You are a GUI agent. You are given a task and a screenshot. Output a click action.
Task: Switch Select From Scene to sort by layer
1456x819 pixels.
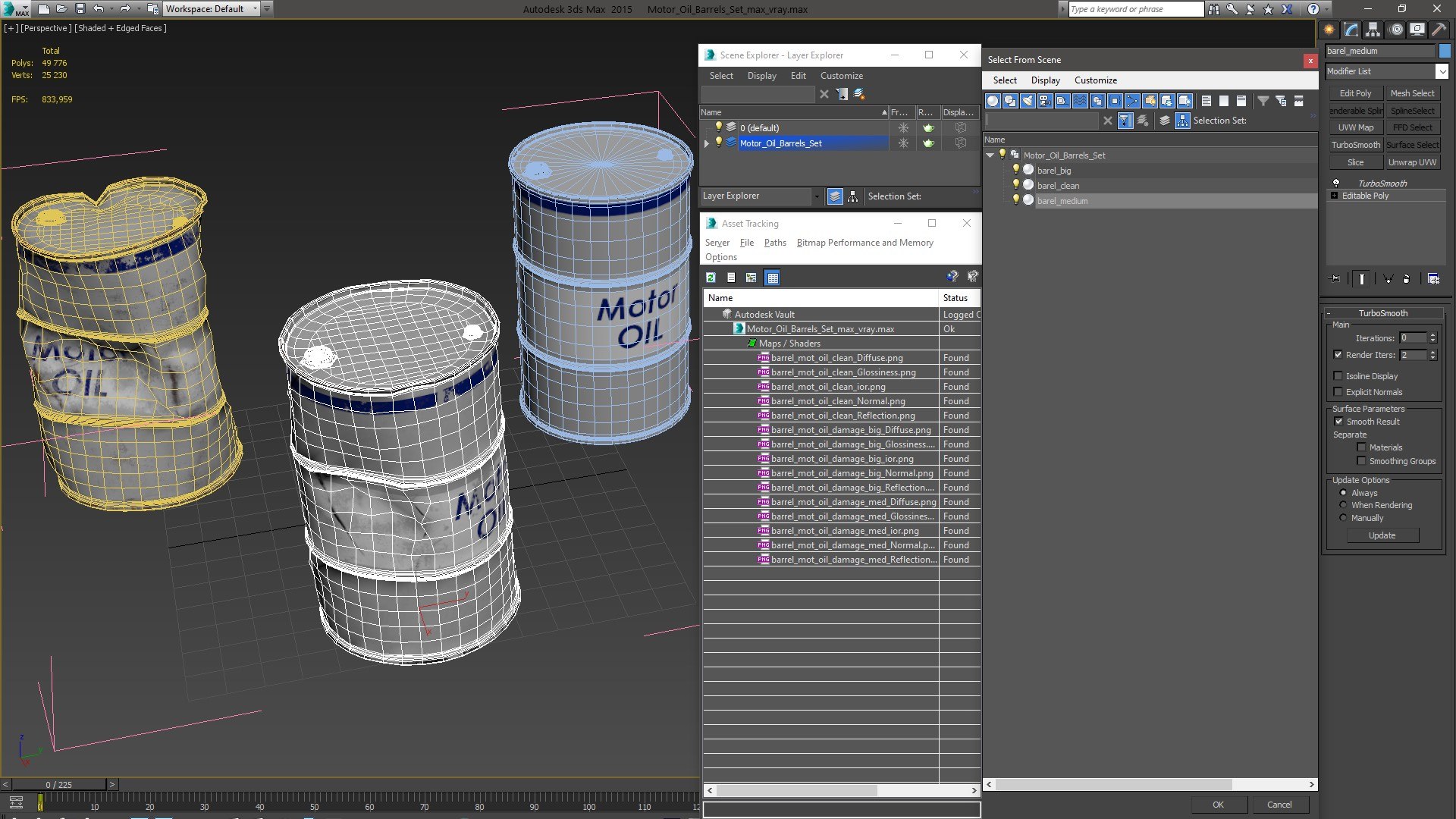pos(1166,121)
